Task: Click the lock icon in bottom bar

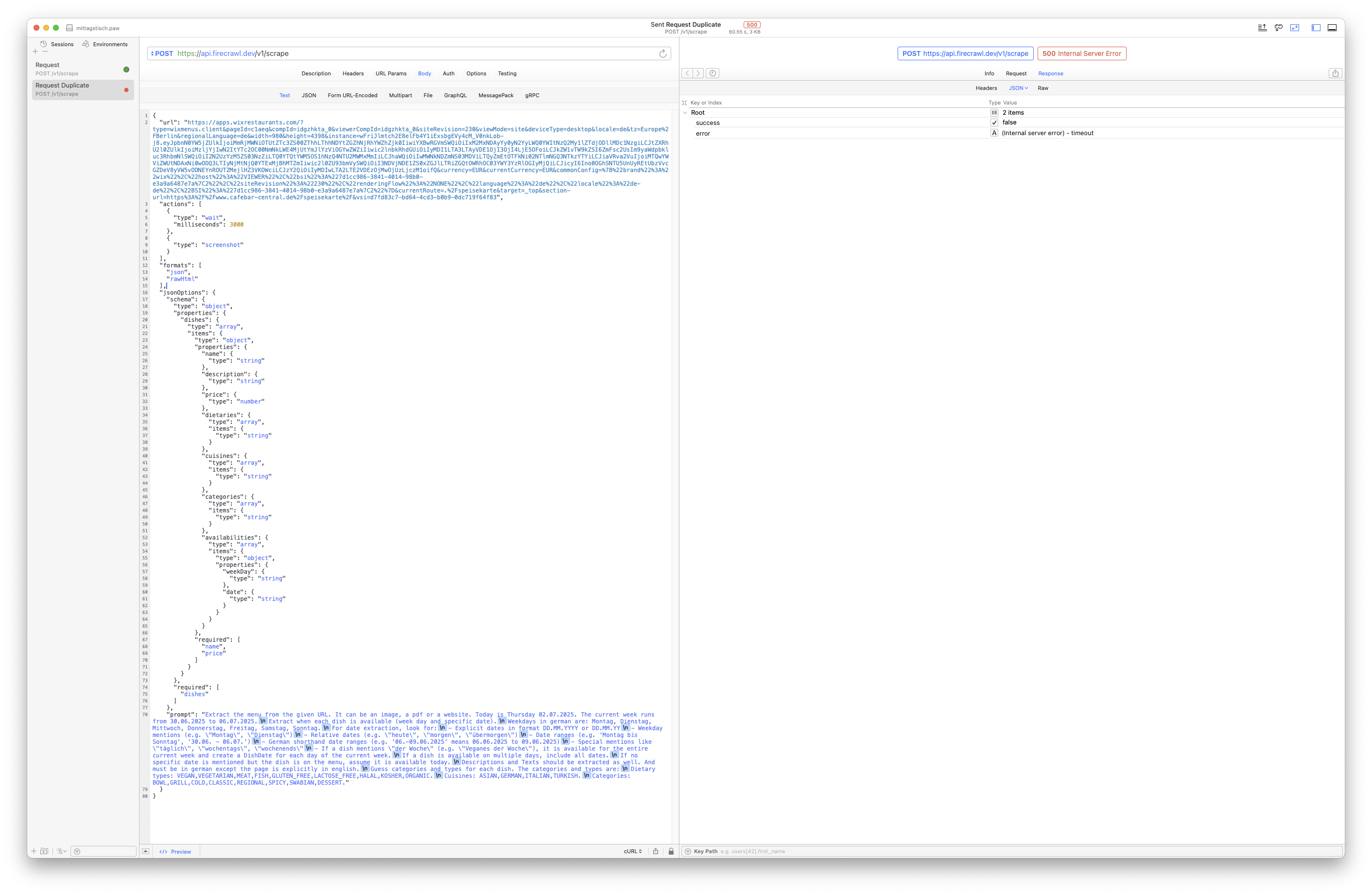Action: (x=671, y=851)
